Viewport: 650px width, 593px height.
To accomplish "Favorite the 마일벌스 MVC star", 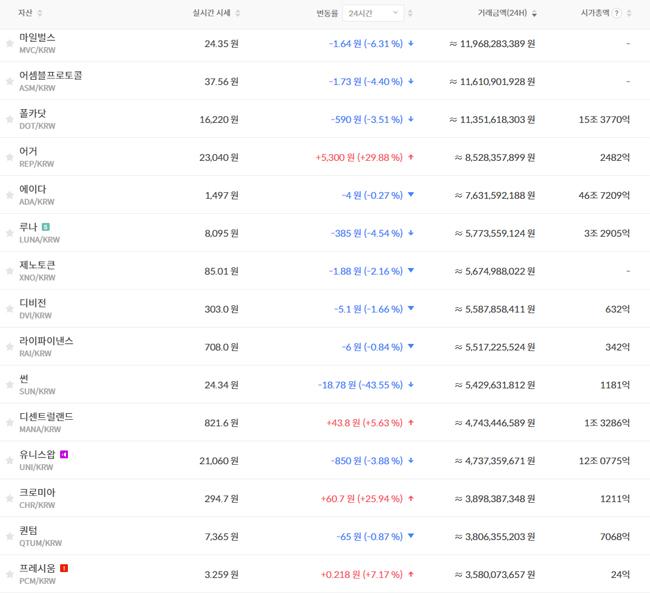I will (10, 44).
